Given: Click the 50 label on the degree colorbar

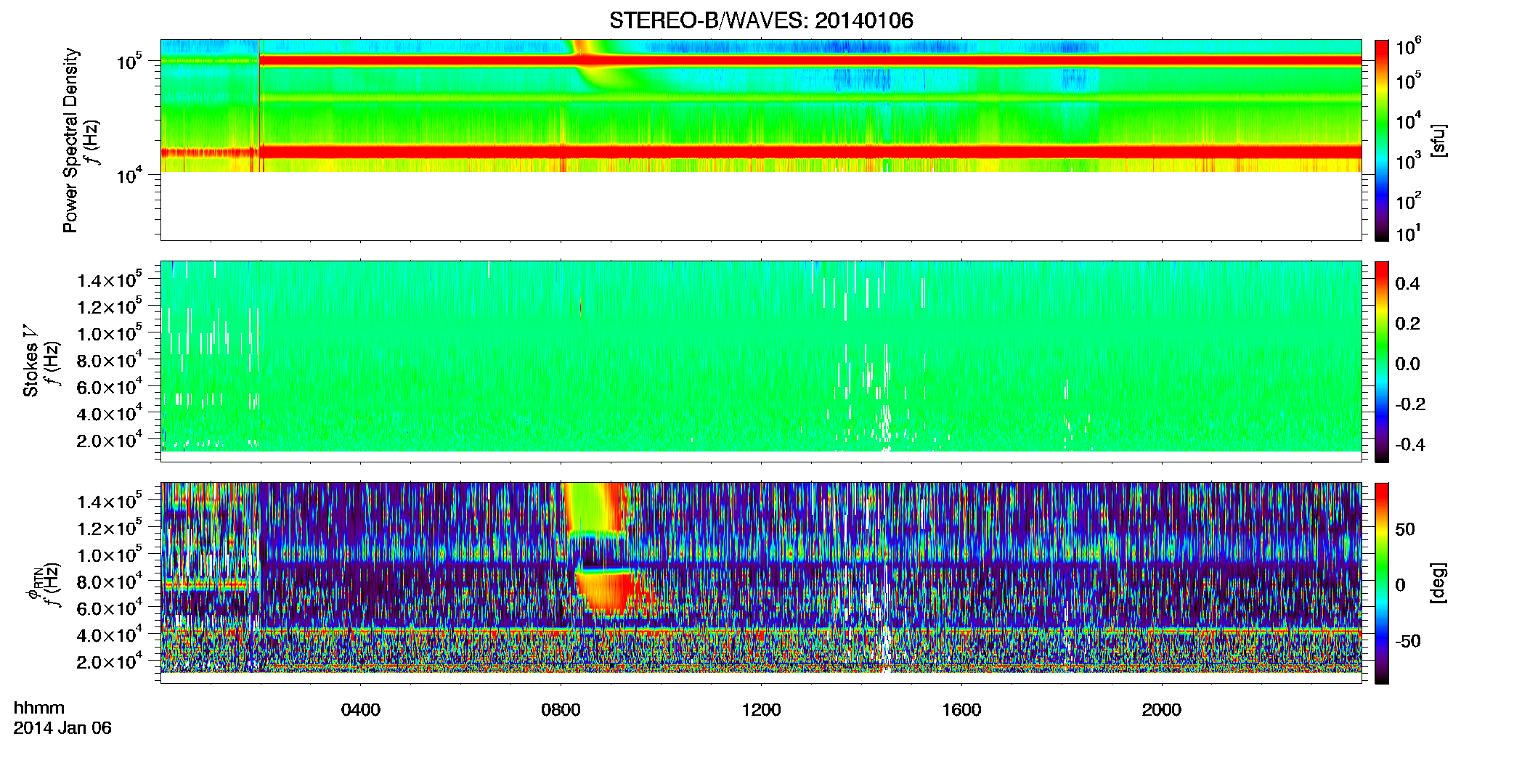Looking at the screenshot, I should pos(1405,529).
